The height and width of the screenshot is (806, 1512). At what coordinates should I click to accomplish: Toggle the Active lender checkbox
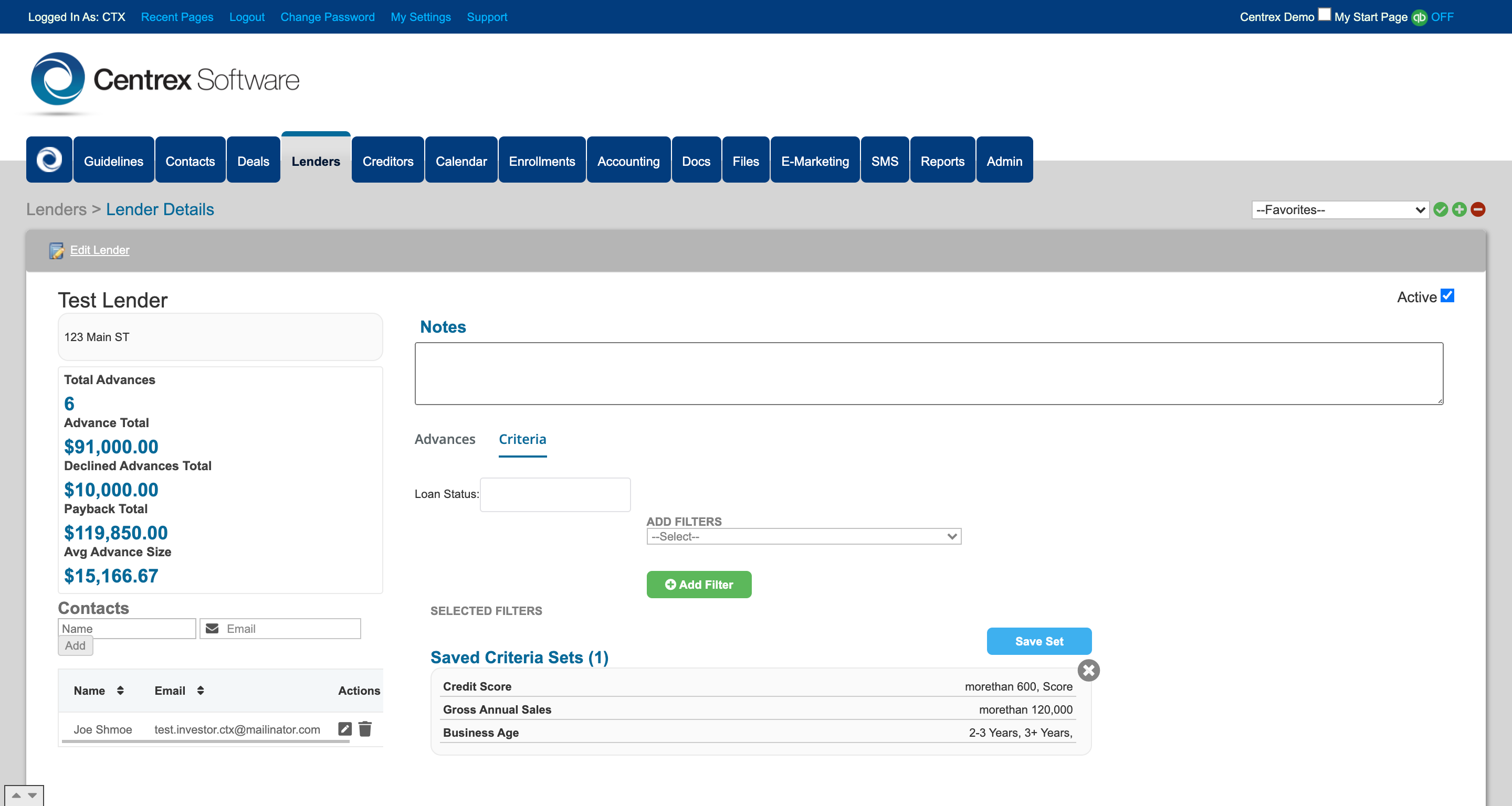[x=1447, y=295]
